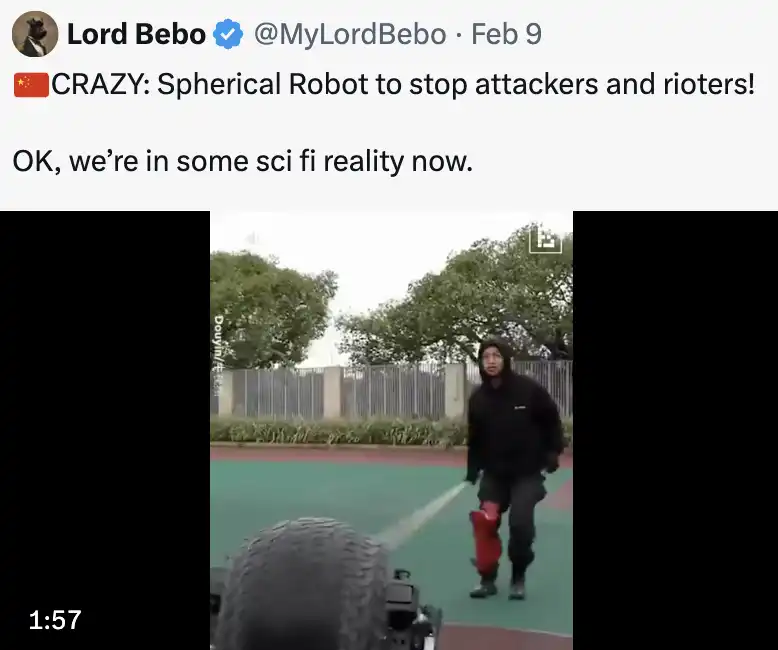Click the faint logo in video's upper-left sky
Image resolution: width=778 pixels, height=650 pixels.
point(254,239)
